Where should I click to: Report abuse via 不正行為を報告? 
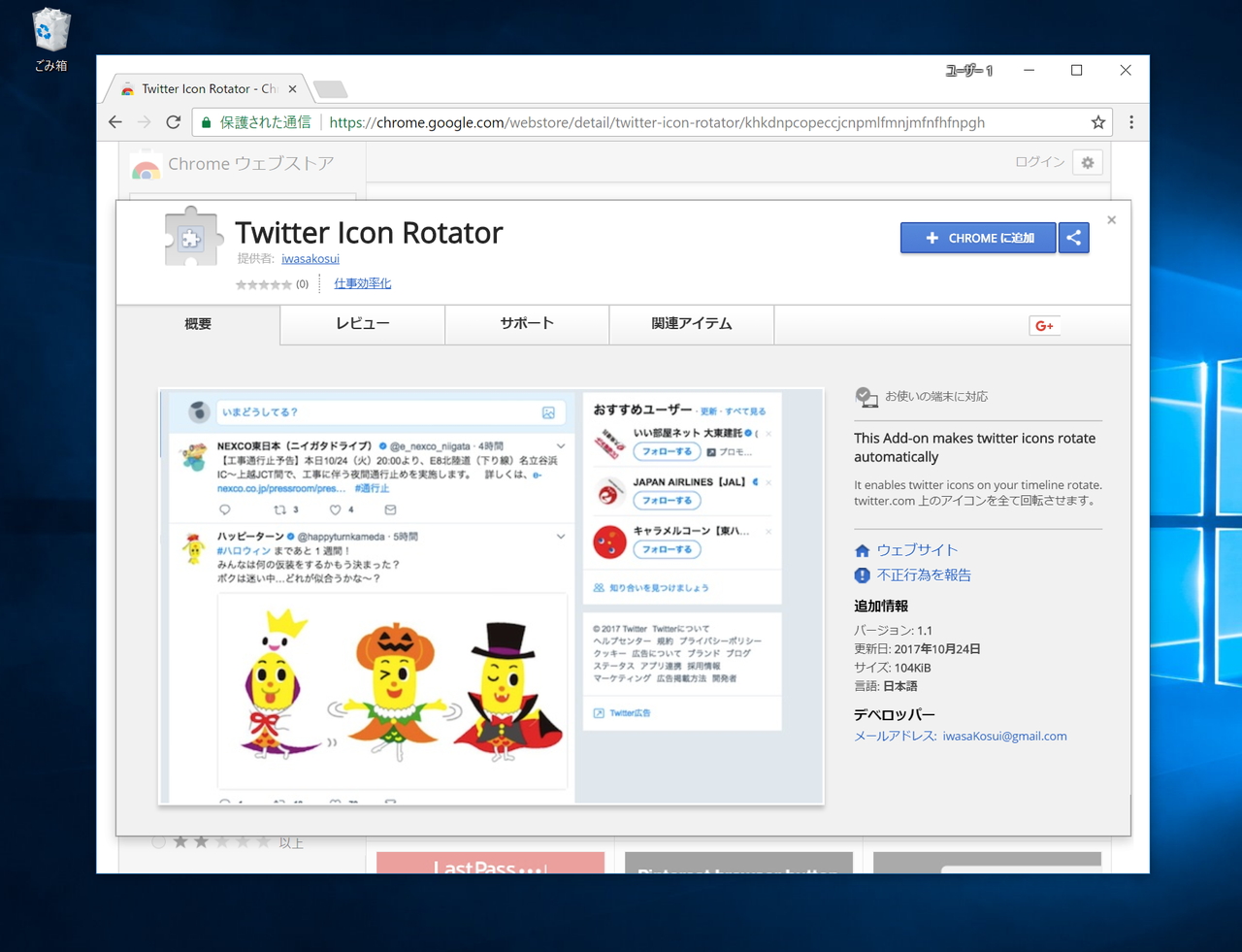(923, 574)
